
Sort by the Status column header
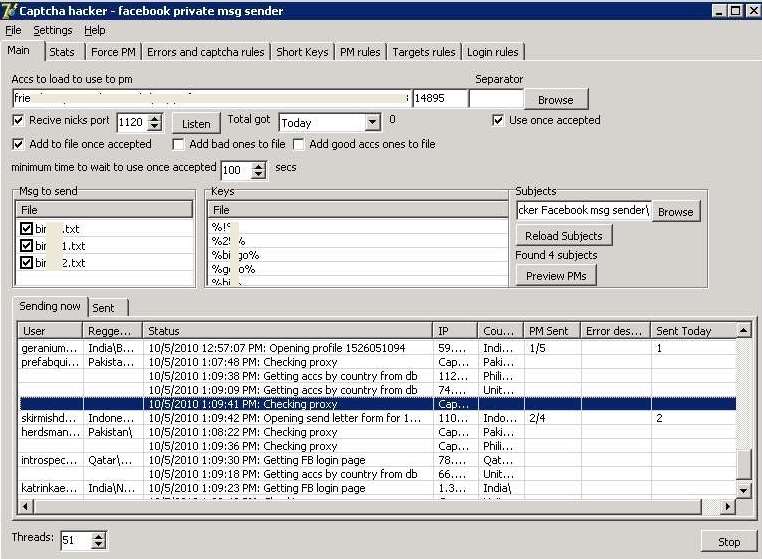point(287,331)
